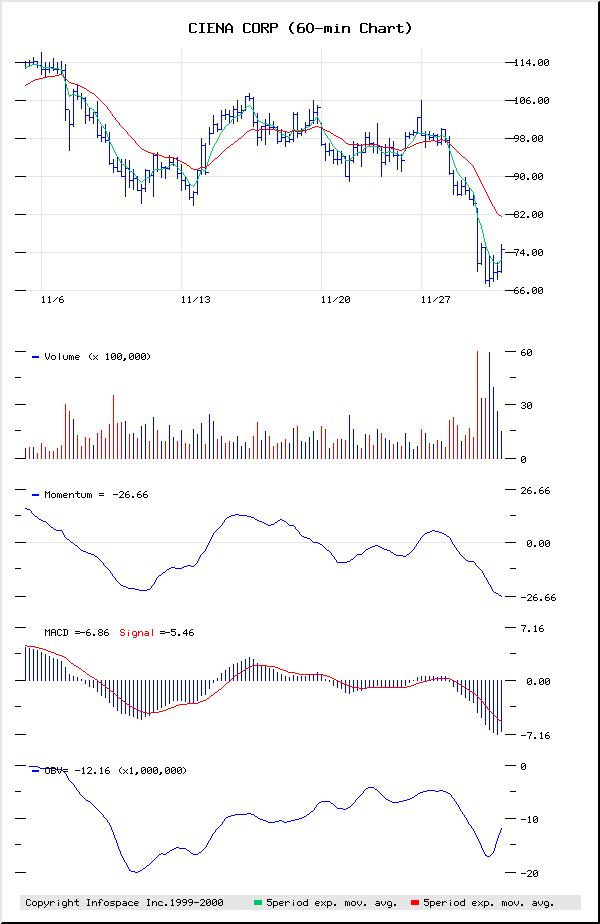
Task: Select the -20 OBV axis label
Action: 529,873
